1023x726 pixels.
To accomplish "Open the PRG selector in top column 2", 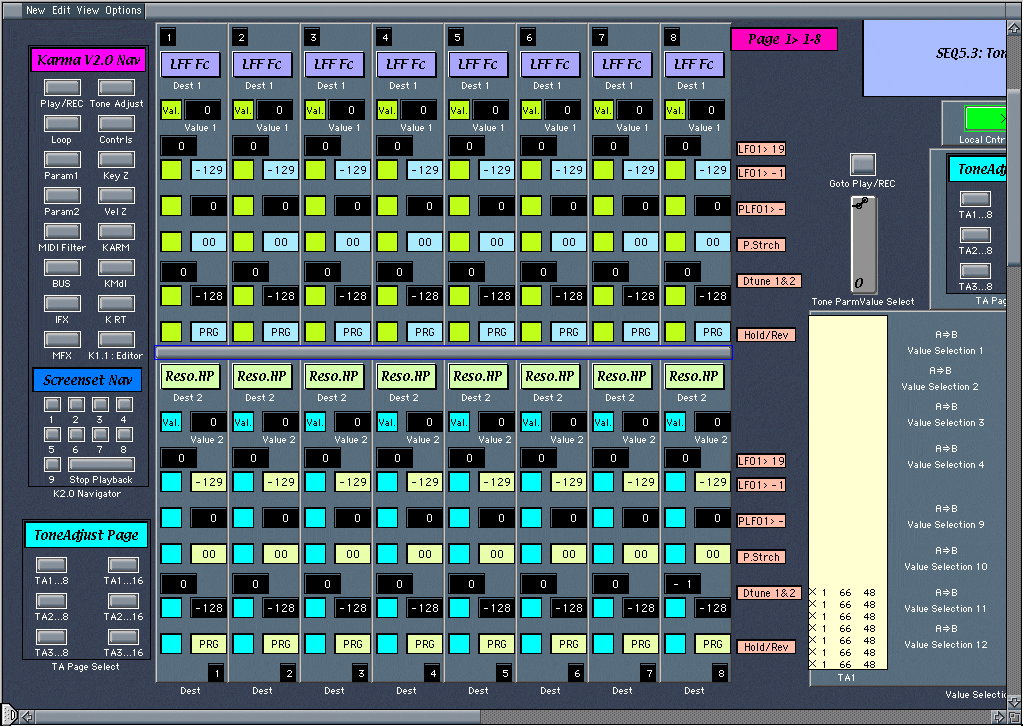I will pyautogui.click(x=281, y=332).
